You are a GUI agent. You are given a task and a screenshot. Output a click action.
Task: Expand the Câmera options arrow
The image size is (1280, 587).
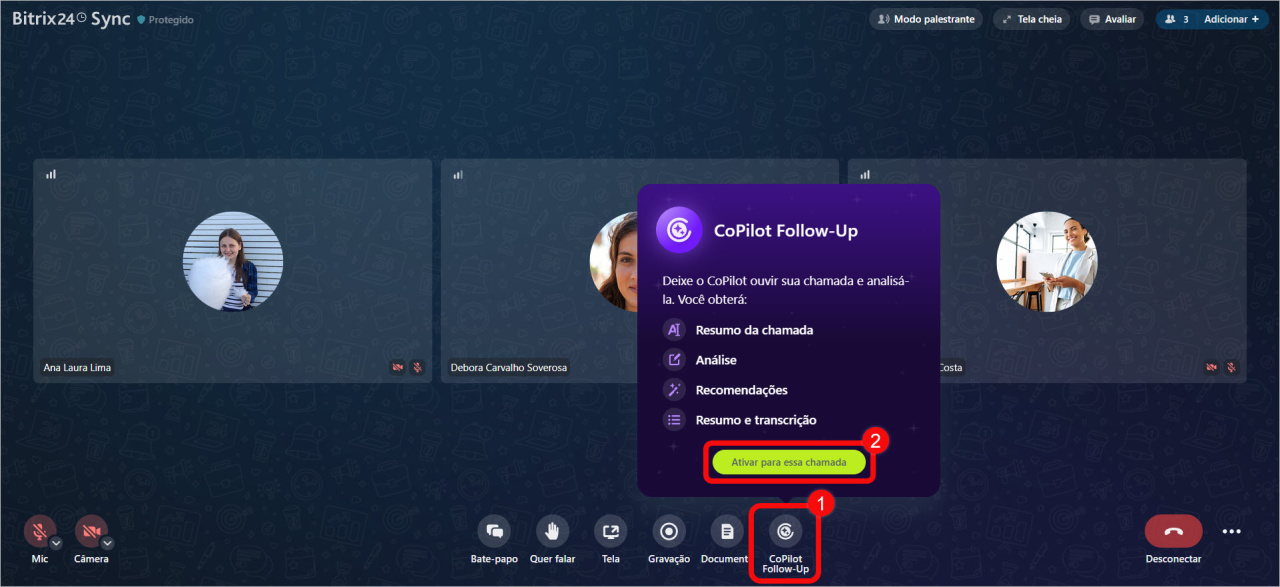coord(108,543)
